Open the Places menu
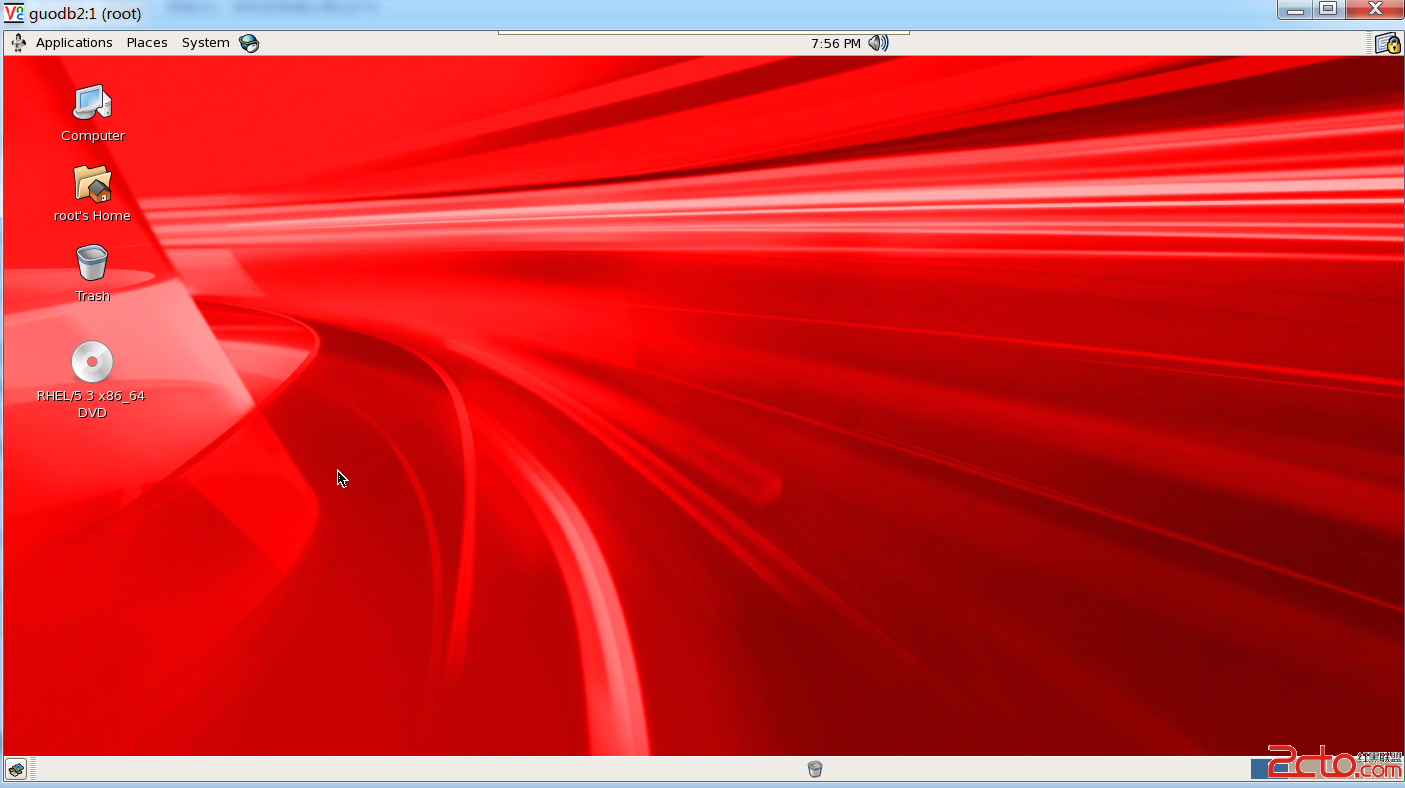Screen dimensions: 1405x788 pyautogui.click(x=147, y=43)
